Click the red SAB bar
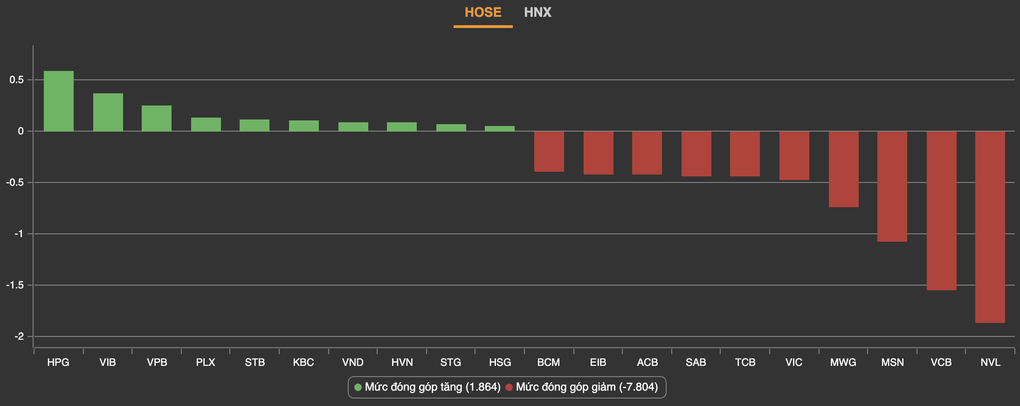The height and width of the screenshot is (406, 1020). tap(696, 153)
